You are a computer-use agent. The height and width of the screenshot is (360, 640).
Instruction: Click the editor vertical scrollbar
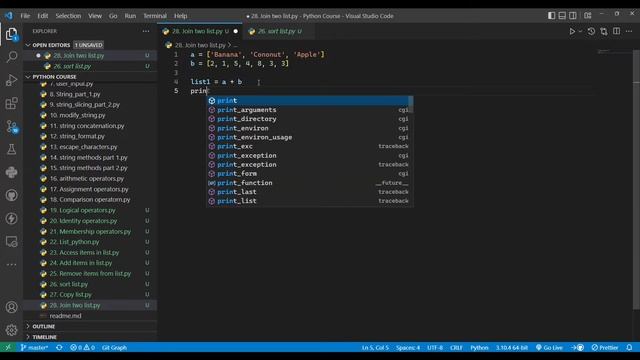pos(636,180)
